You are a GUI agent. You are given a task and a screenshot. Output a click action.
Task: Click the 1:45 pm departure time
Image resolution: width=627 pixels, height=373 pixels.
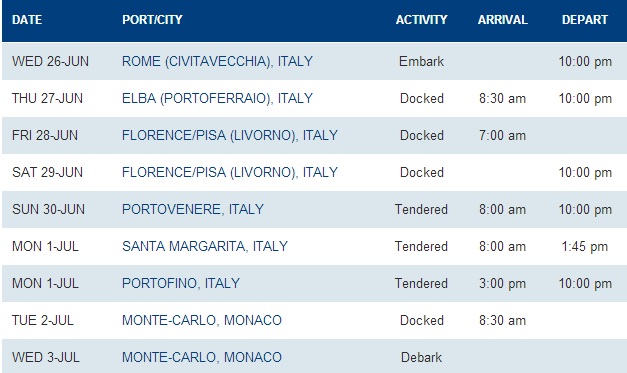tap(585, 247)
